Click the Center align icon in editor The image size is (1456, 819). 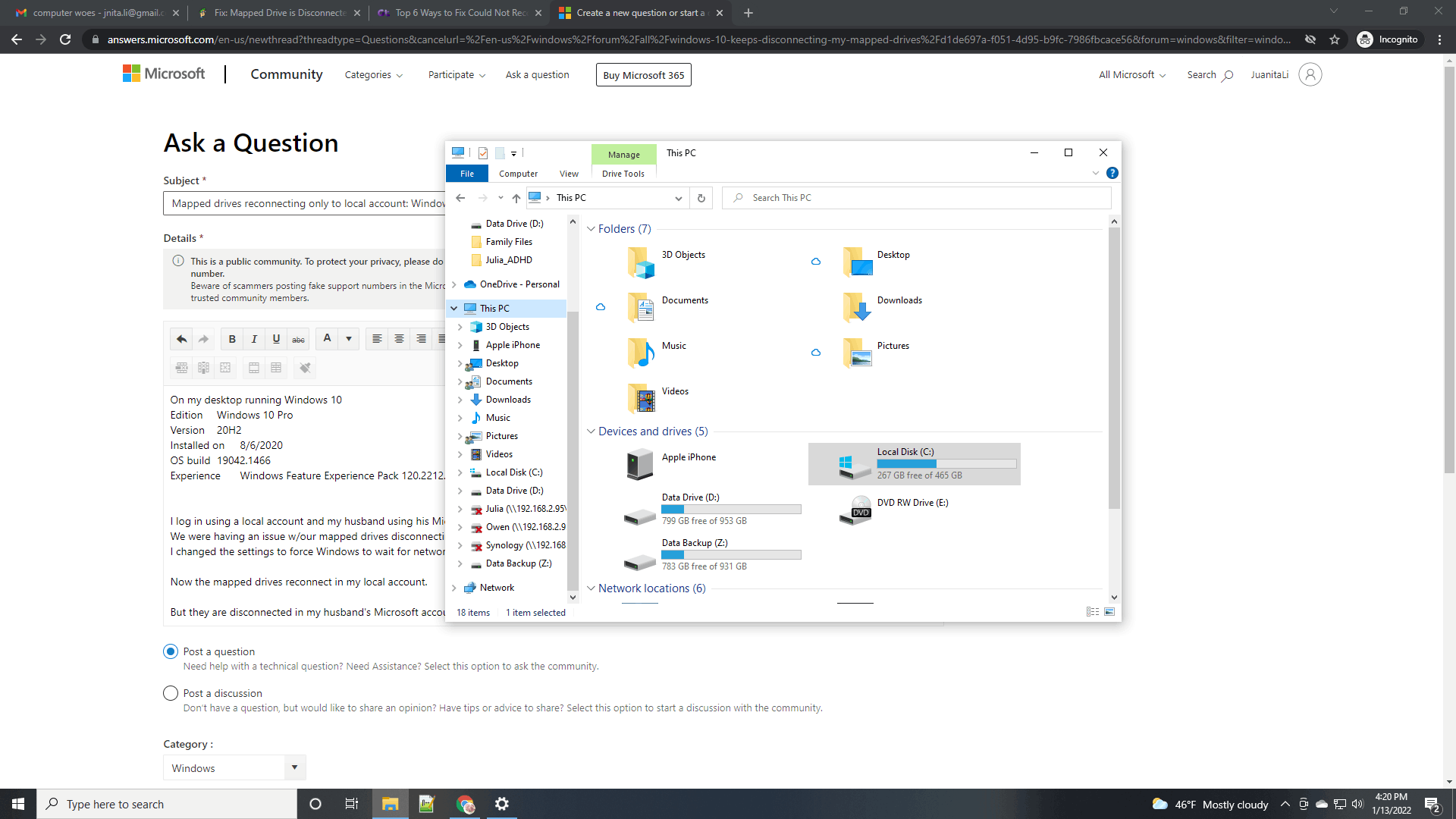tap(399, 339)
